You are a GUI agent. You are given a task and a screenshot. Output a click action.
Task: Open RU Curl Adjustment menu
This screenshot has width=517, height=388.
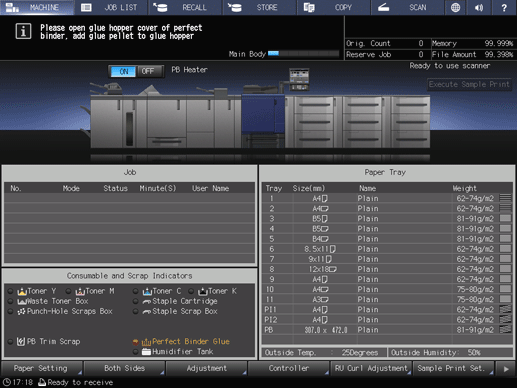click(x=371, y=368)
